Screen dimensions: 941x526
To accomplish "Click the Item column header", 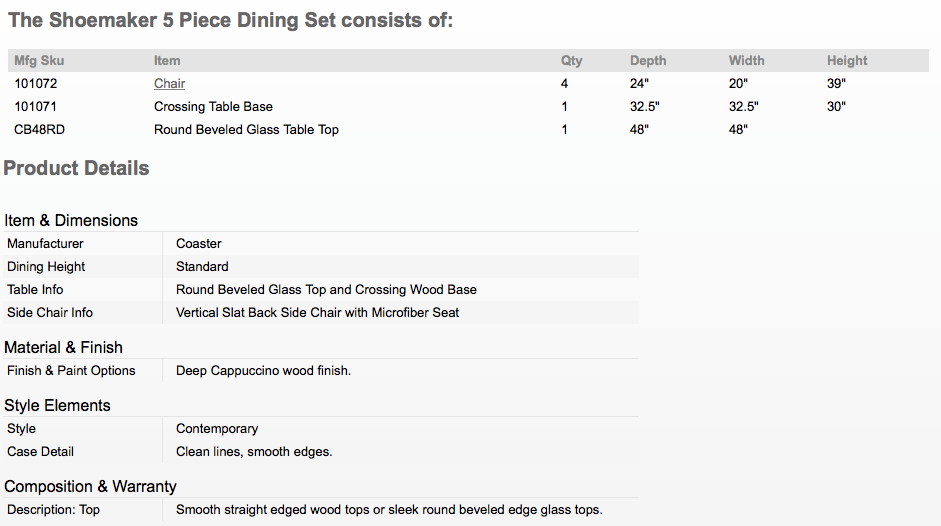I will click(x=167, y=61).
